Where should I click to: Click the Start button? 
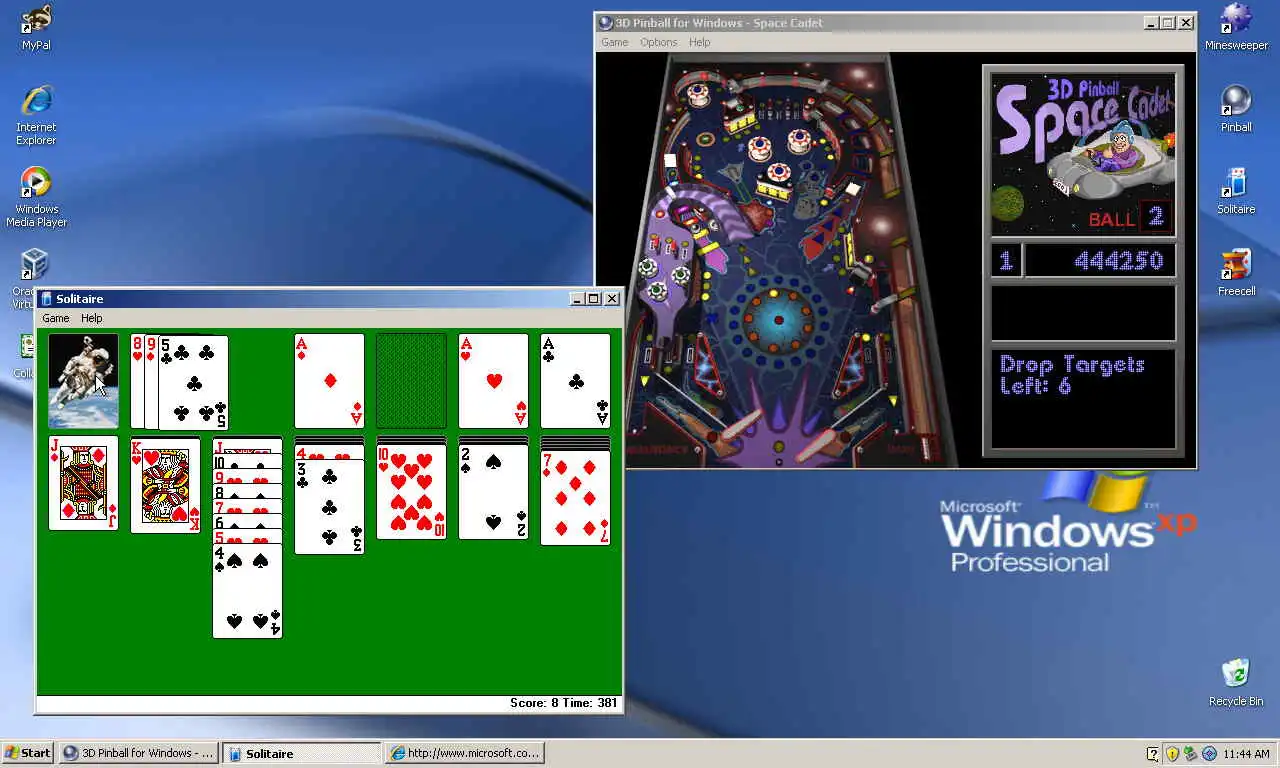28,753
